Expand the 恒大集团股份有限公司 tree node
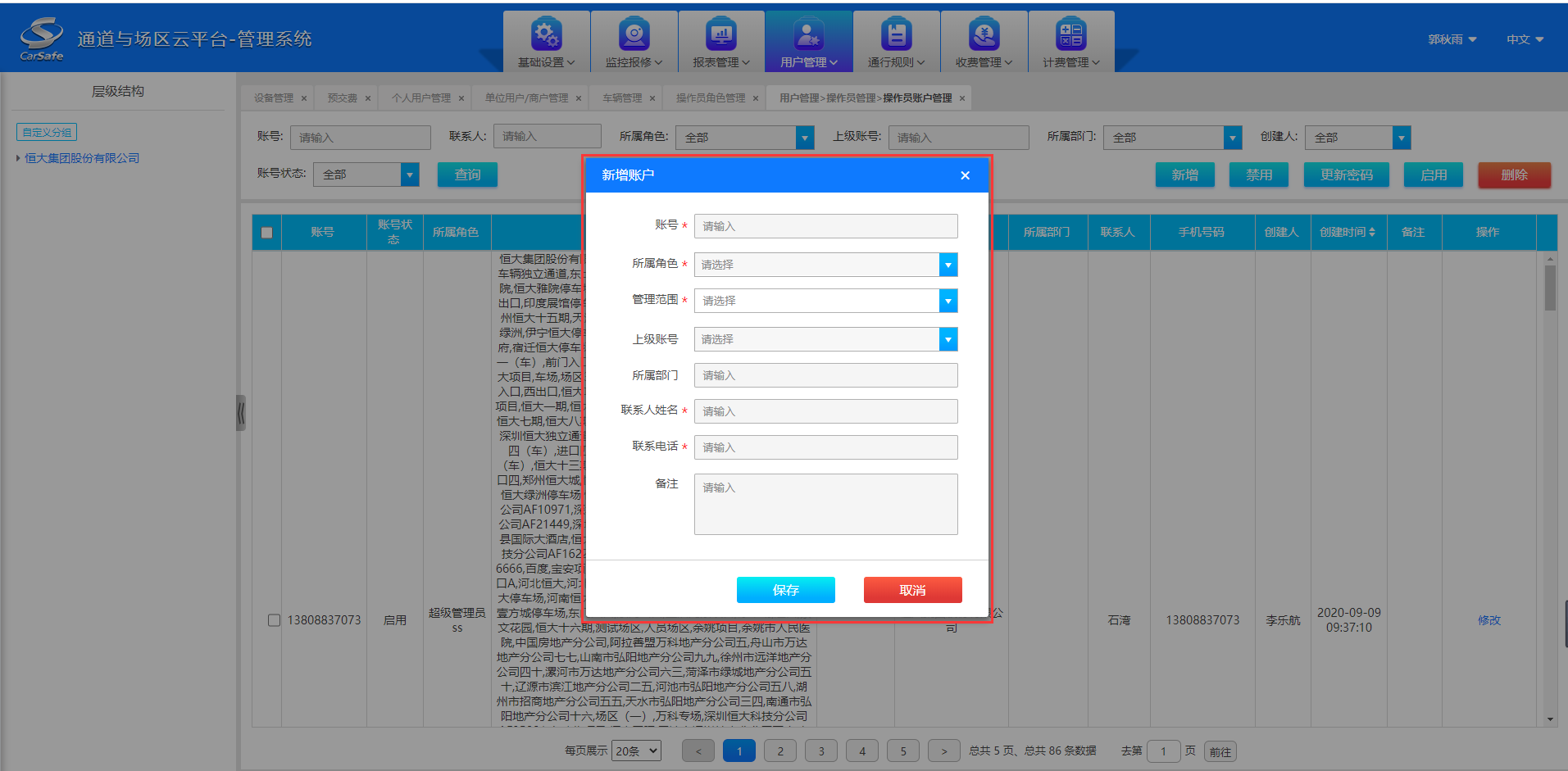 [x=18, y=158]
